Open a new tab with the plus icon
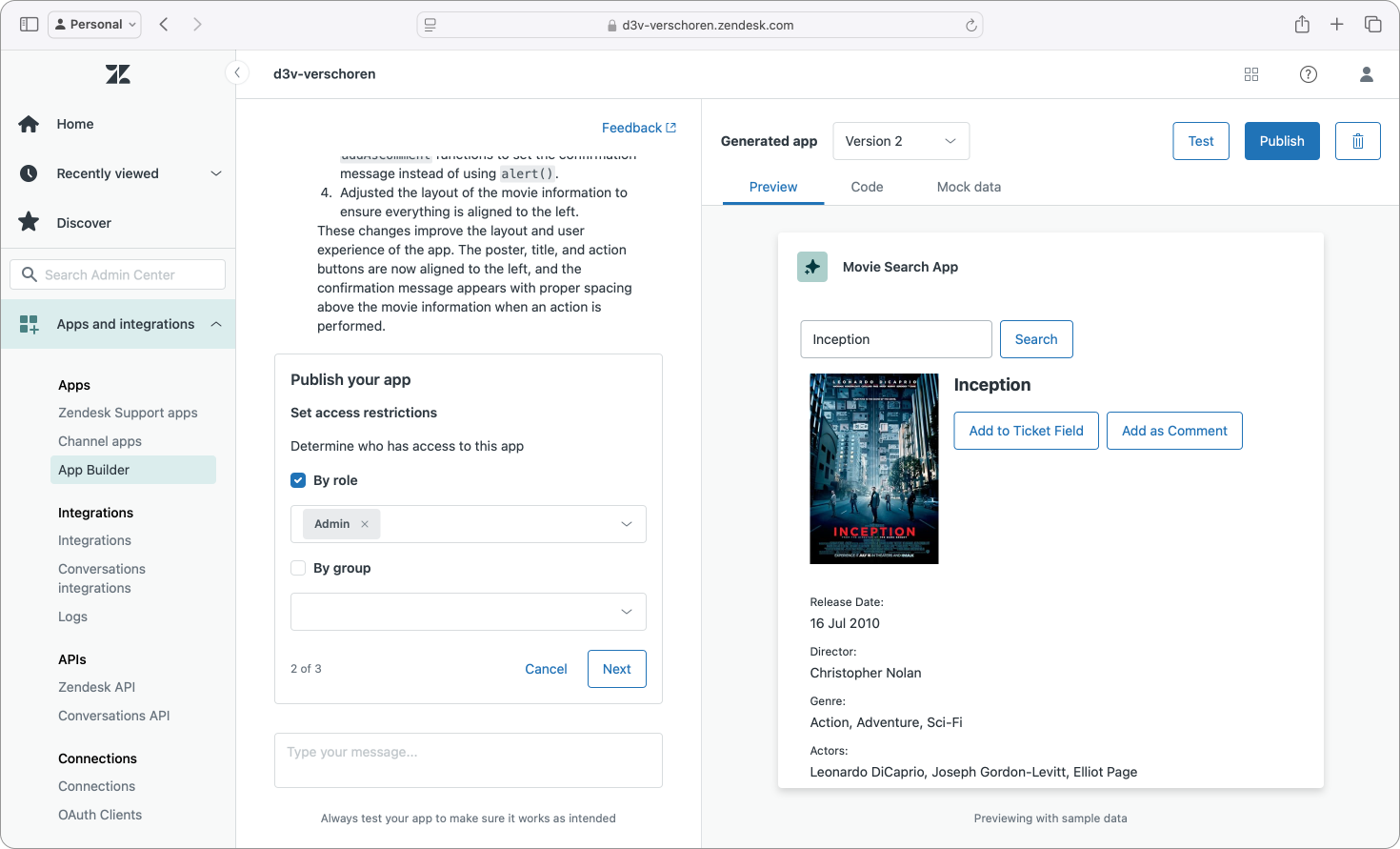 pyautogui.click(x=1337, y=24)
